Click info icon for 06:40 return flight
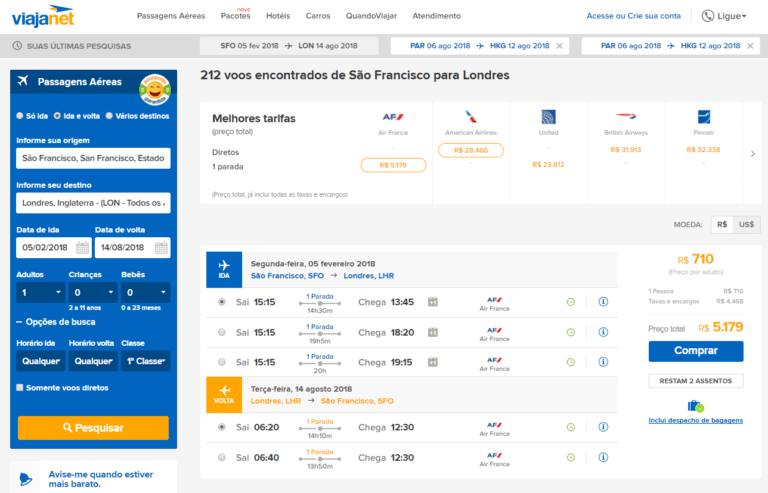Image resolution: width=768 pixels, height=493 pixels. click(603, 457)
